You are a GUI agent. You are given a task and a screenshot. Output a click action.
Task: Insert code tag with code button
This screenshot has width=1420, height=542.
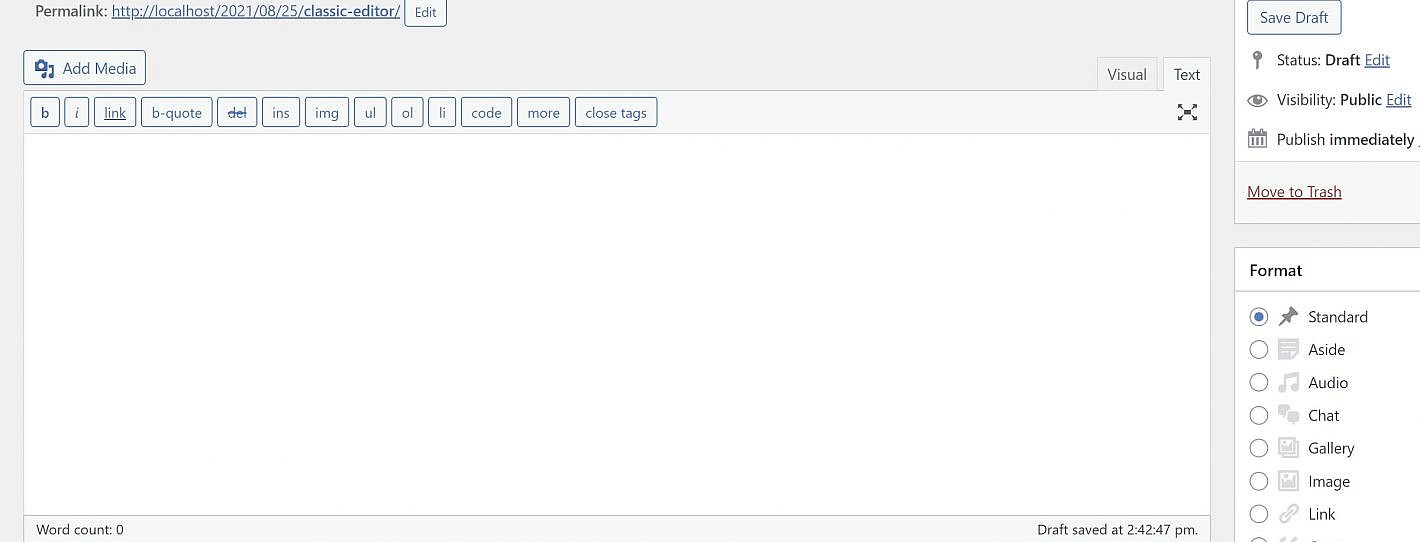[486, 113]
